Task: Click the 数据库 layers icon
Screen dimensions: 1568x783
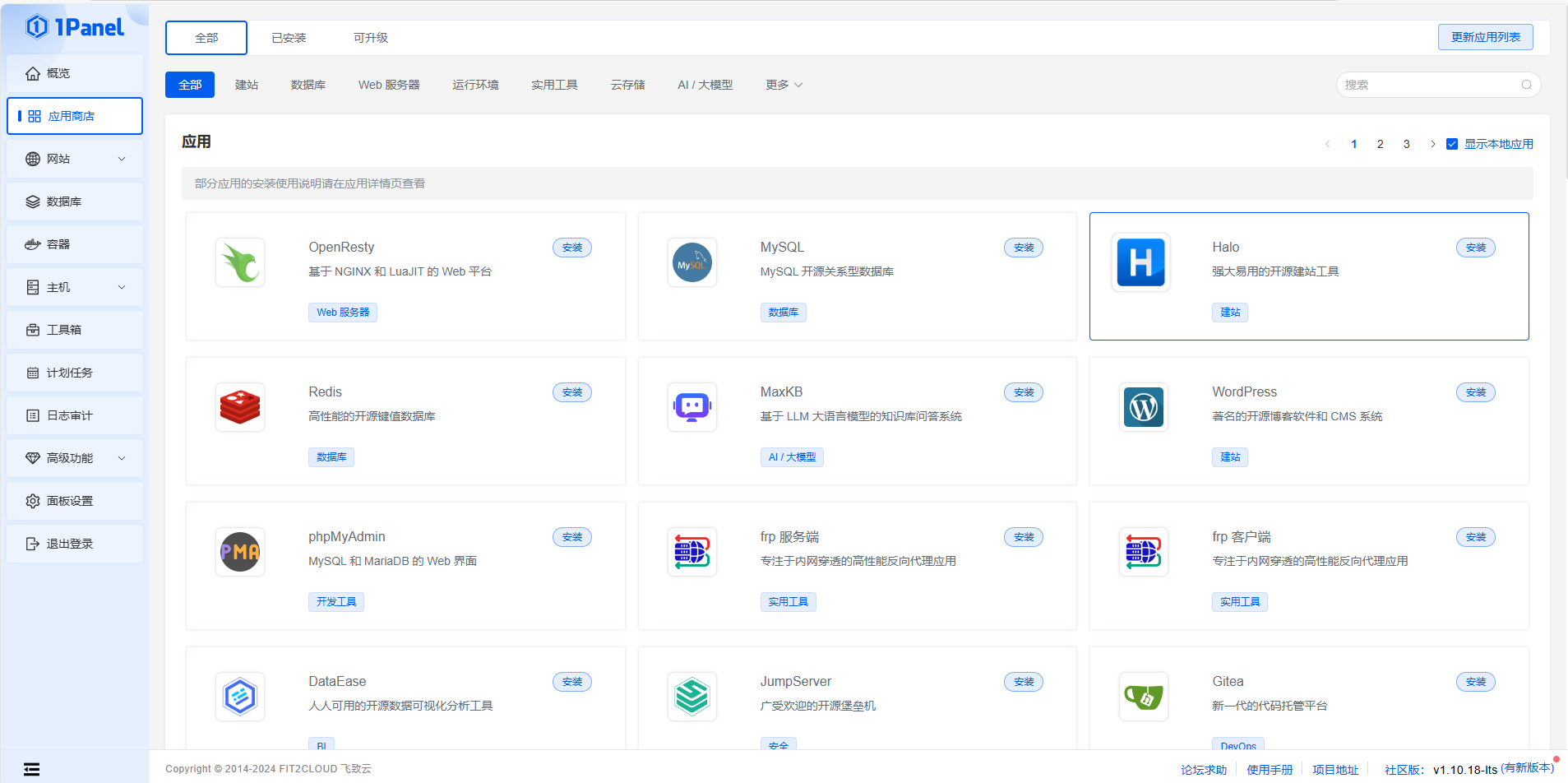Action: [33, 202]
